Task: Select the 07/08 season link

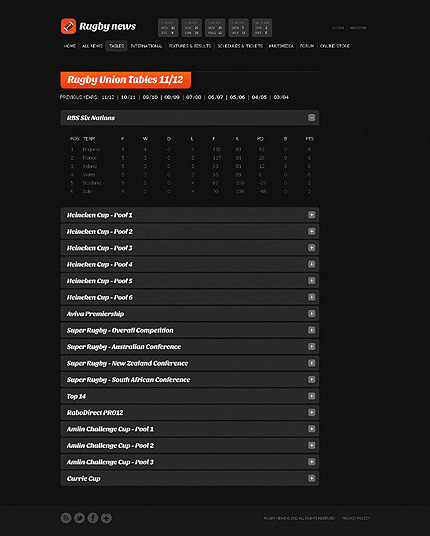Action: (x=194, y=97)
